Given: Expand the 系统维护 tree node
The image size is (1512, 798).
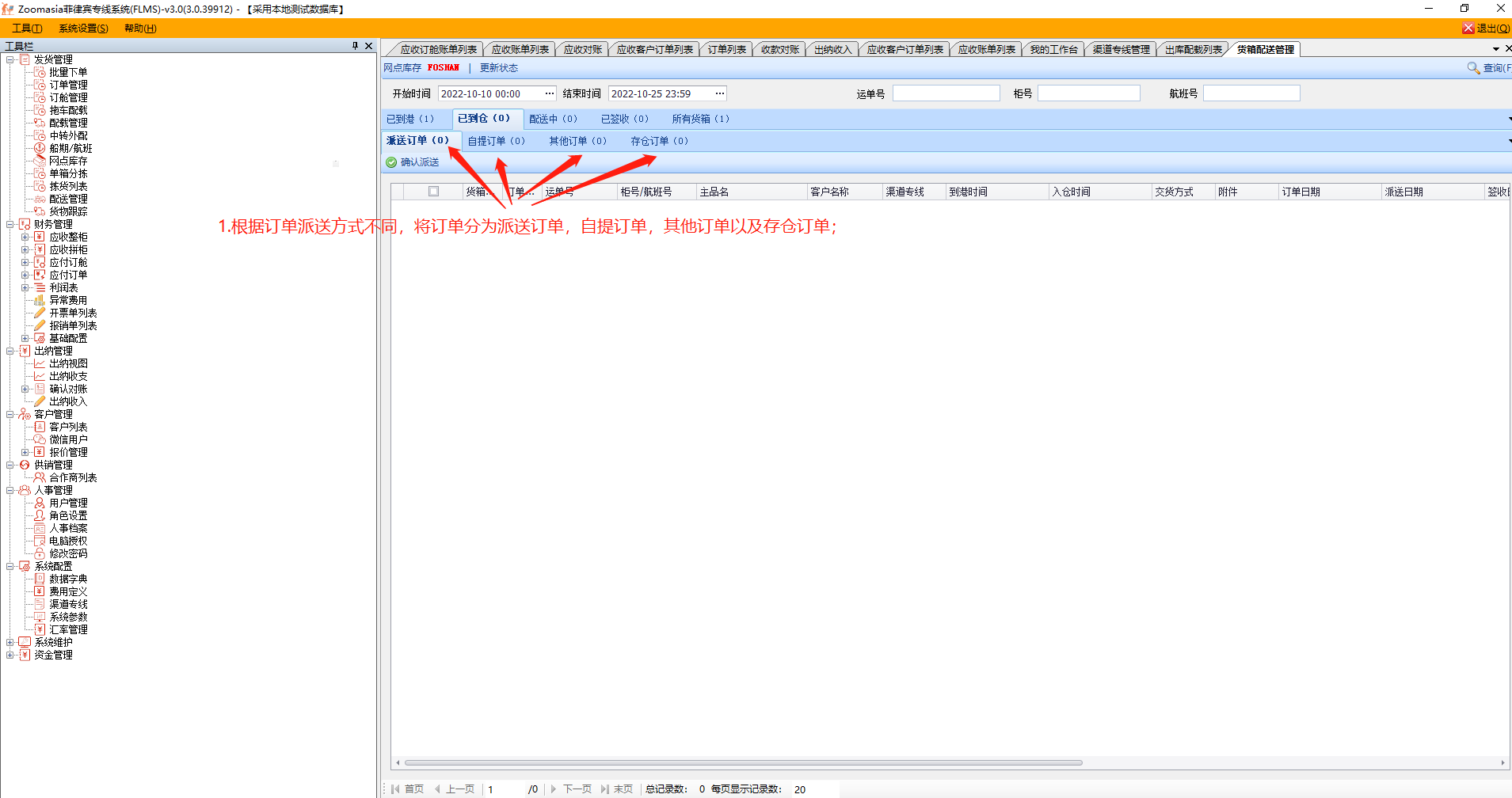Looking at the screenshot, I should coord(10,642).
